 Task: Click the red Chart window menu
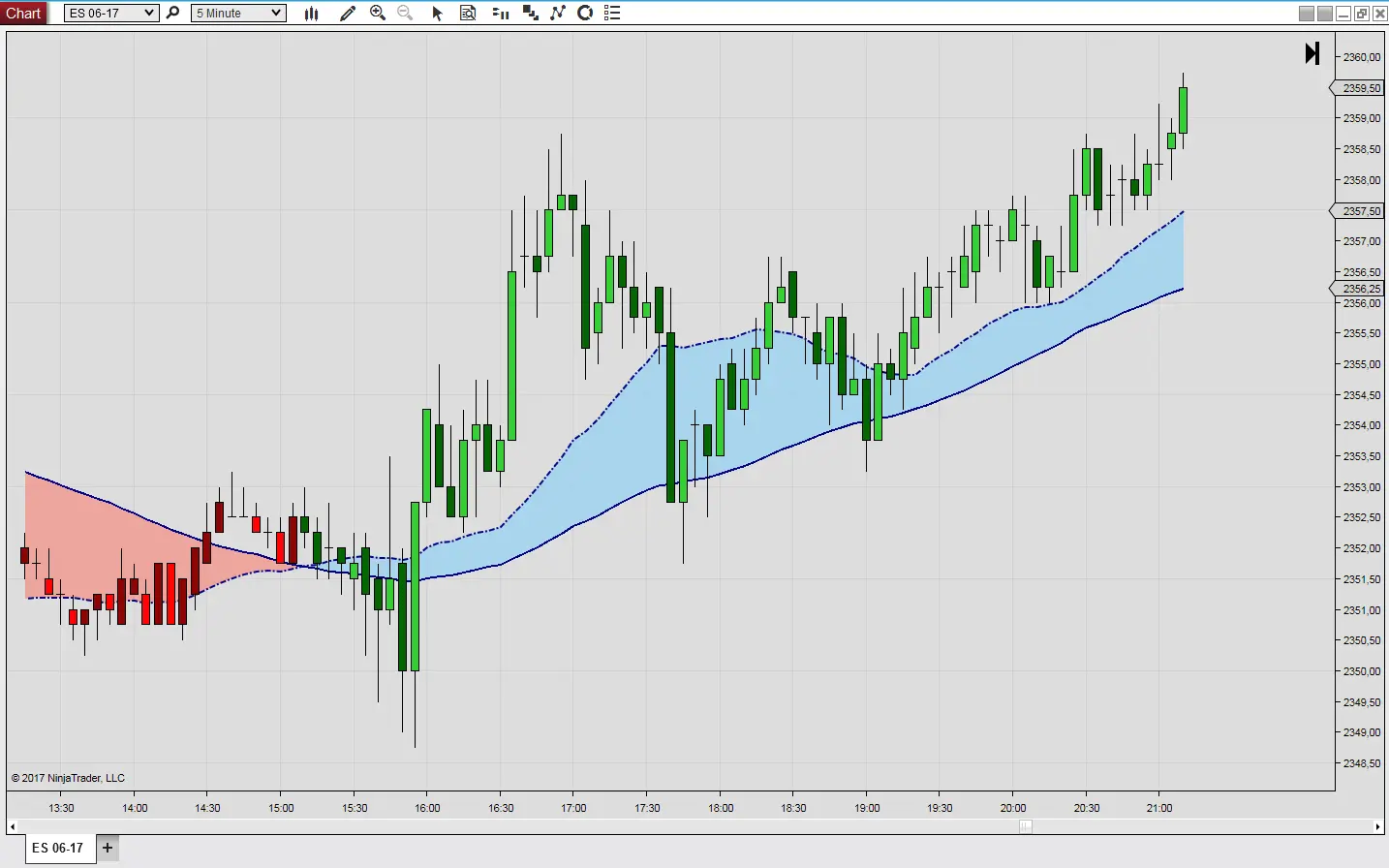(23, 13)
